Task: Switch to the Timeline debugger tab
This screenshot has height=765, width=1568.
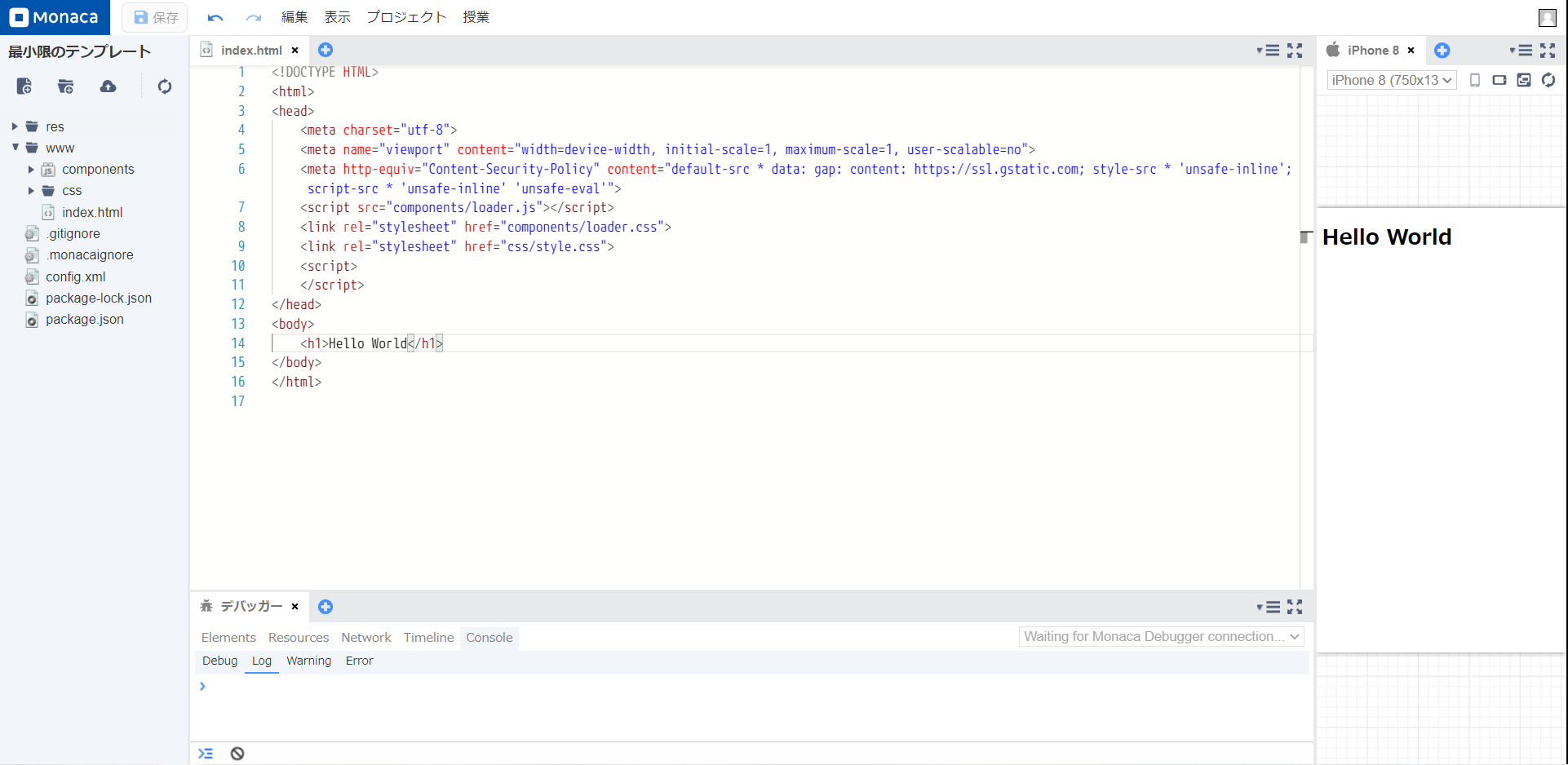Action: [x=428, y=637]
